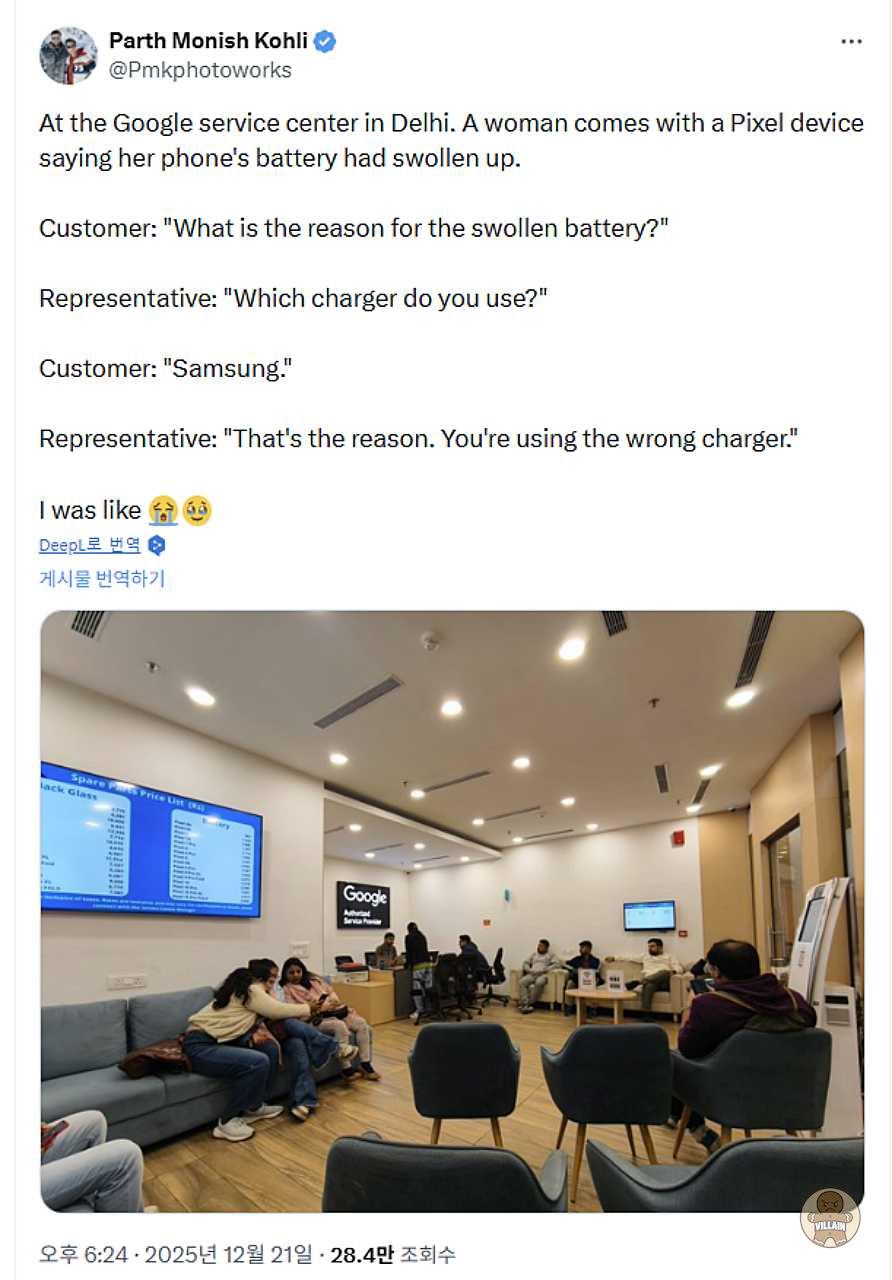This screenshot has width=892, height=1280.
Task: Click the DeepL hexagon icon
Action: [x=156, y=545]
